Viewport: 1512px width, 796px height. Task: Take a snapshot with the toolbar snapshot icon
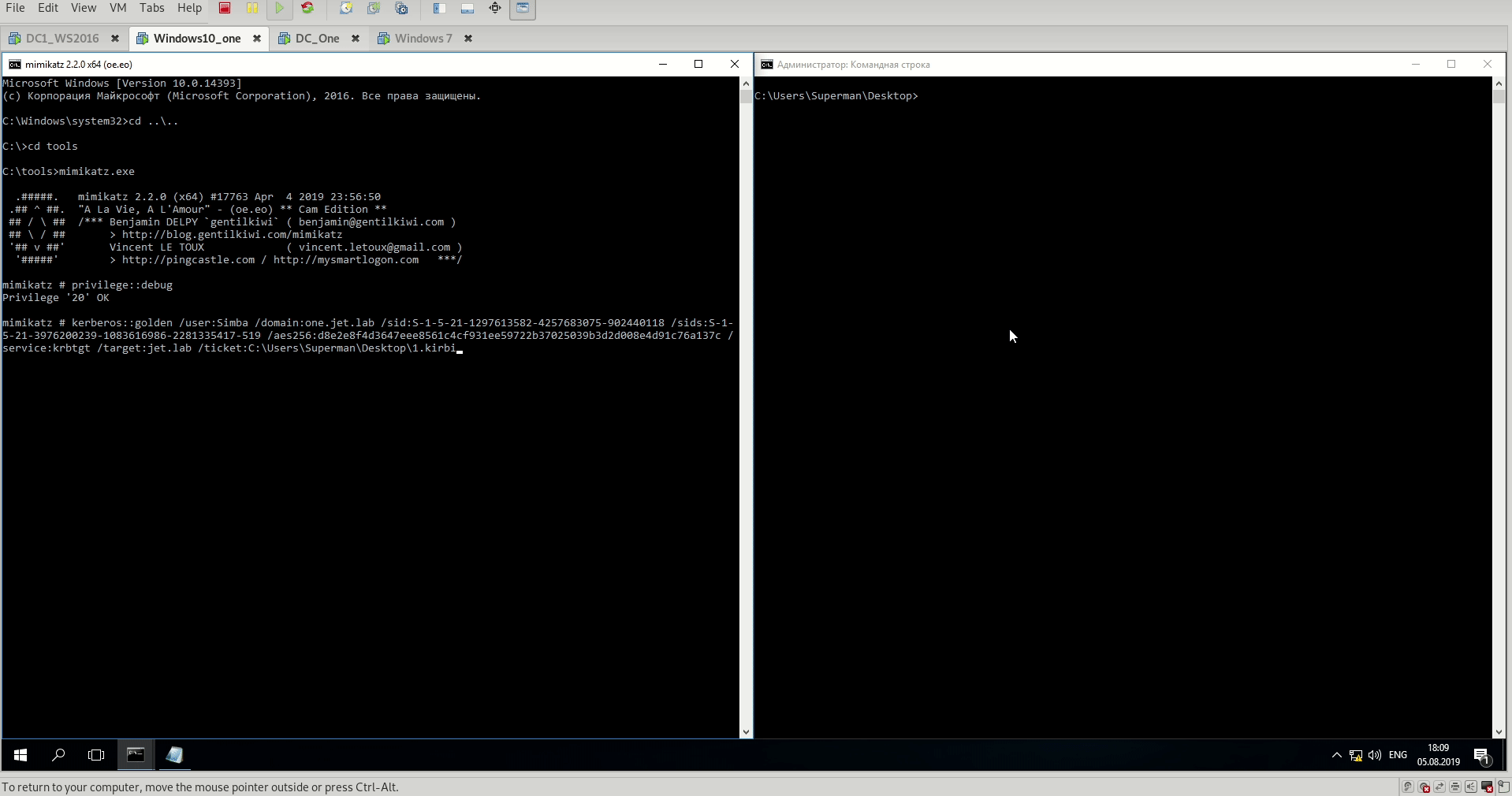346,8
